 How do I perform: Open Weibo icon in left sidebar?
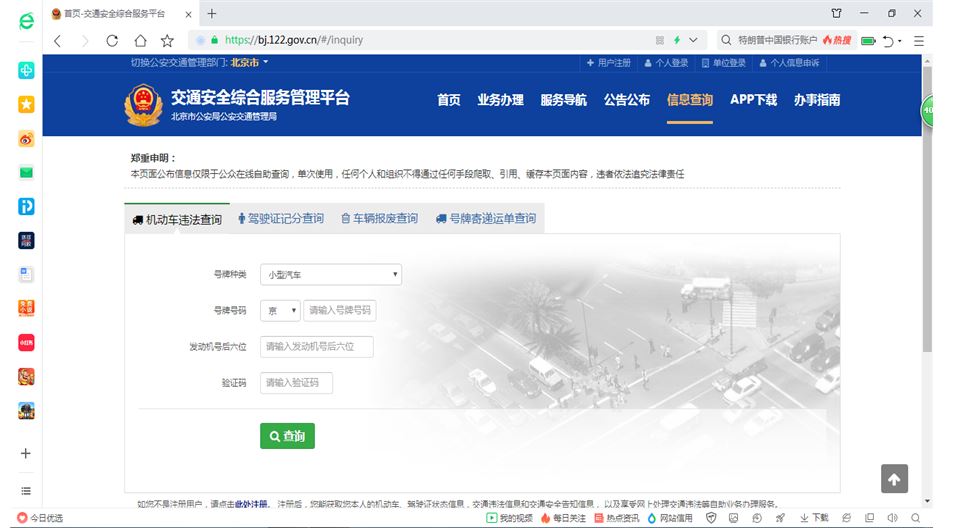[26, 139]
